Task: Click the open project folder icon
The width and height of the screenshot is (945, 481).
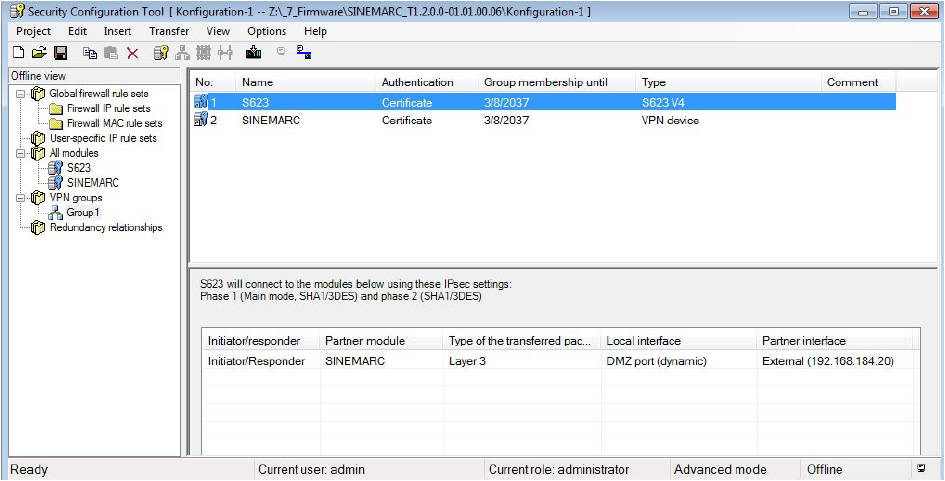Action: point(39,53)
